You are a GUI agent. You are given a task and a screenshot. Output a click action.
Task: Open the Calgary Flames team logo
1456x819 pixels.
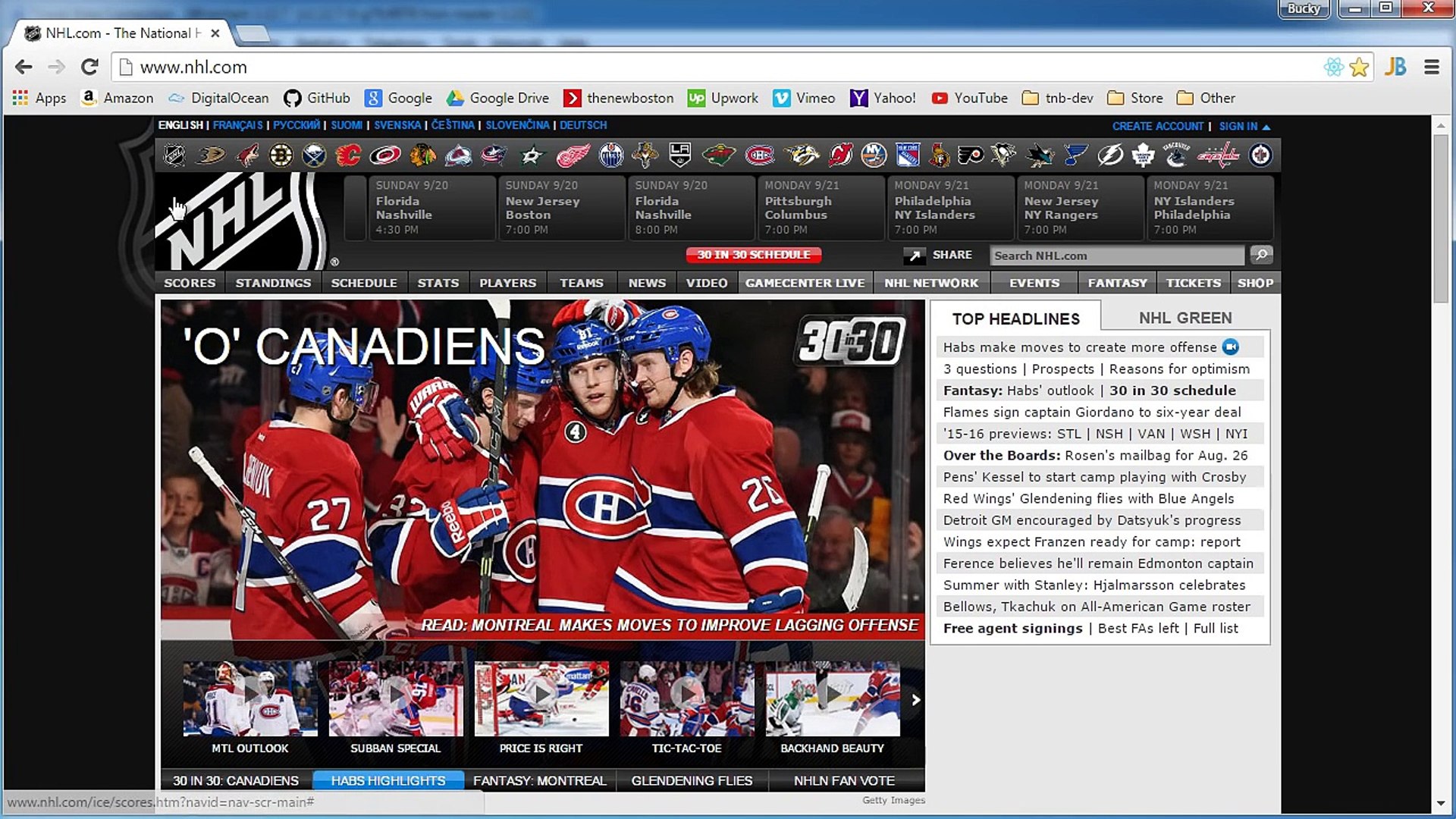[348, 156]
